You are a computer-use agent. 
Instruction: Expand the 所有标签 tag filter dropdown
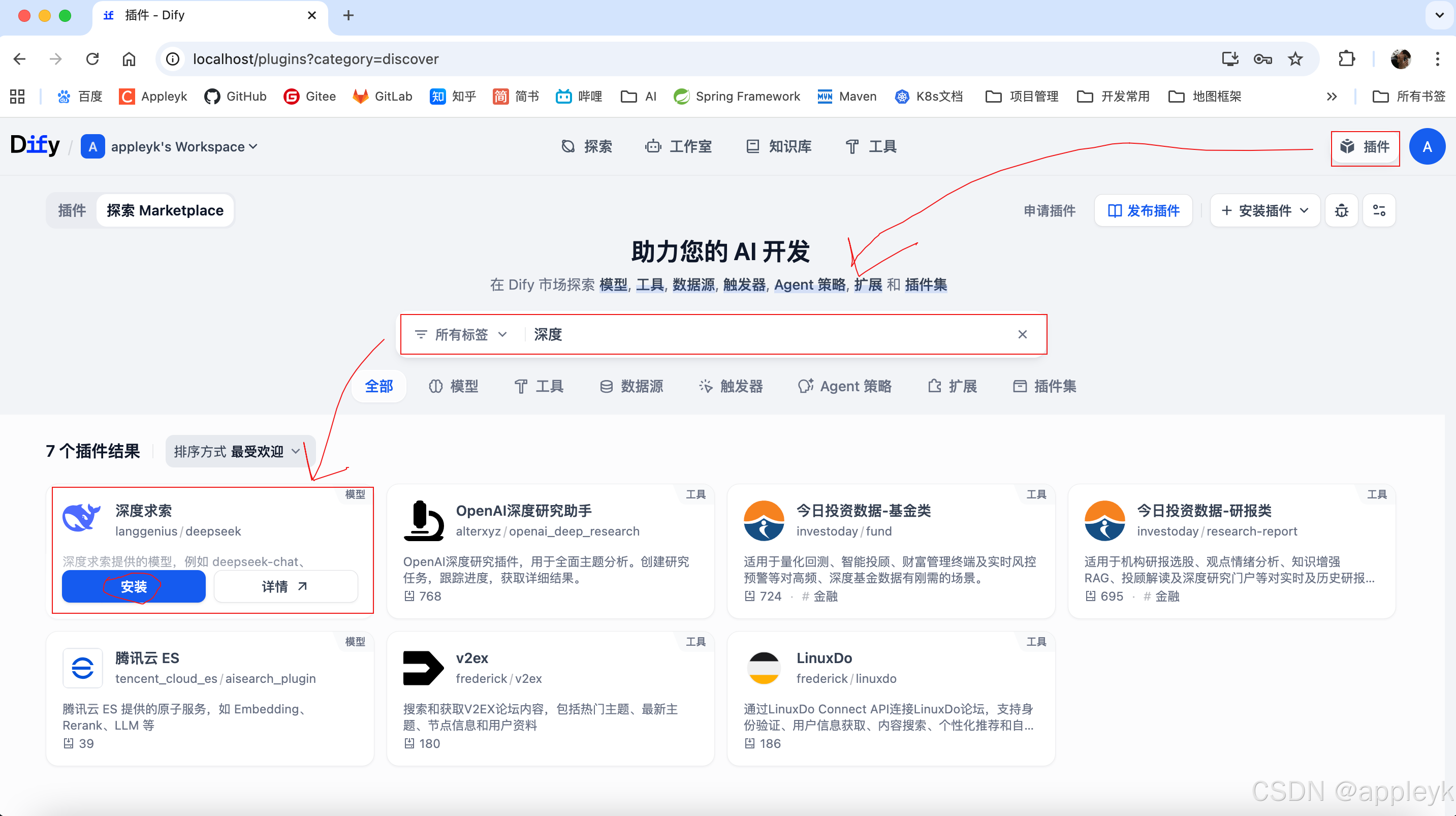click(x=461, y=335)
